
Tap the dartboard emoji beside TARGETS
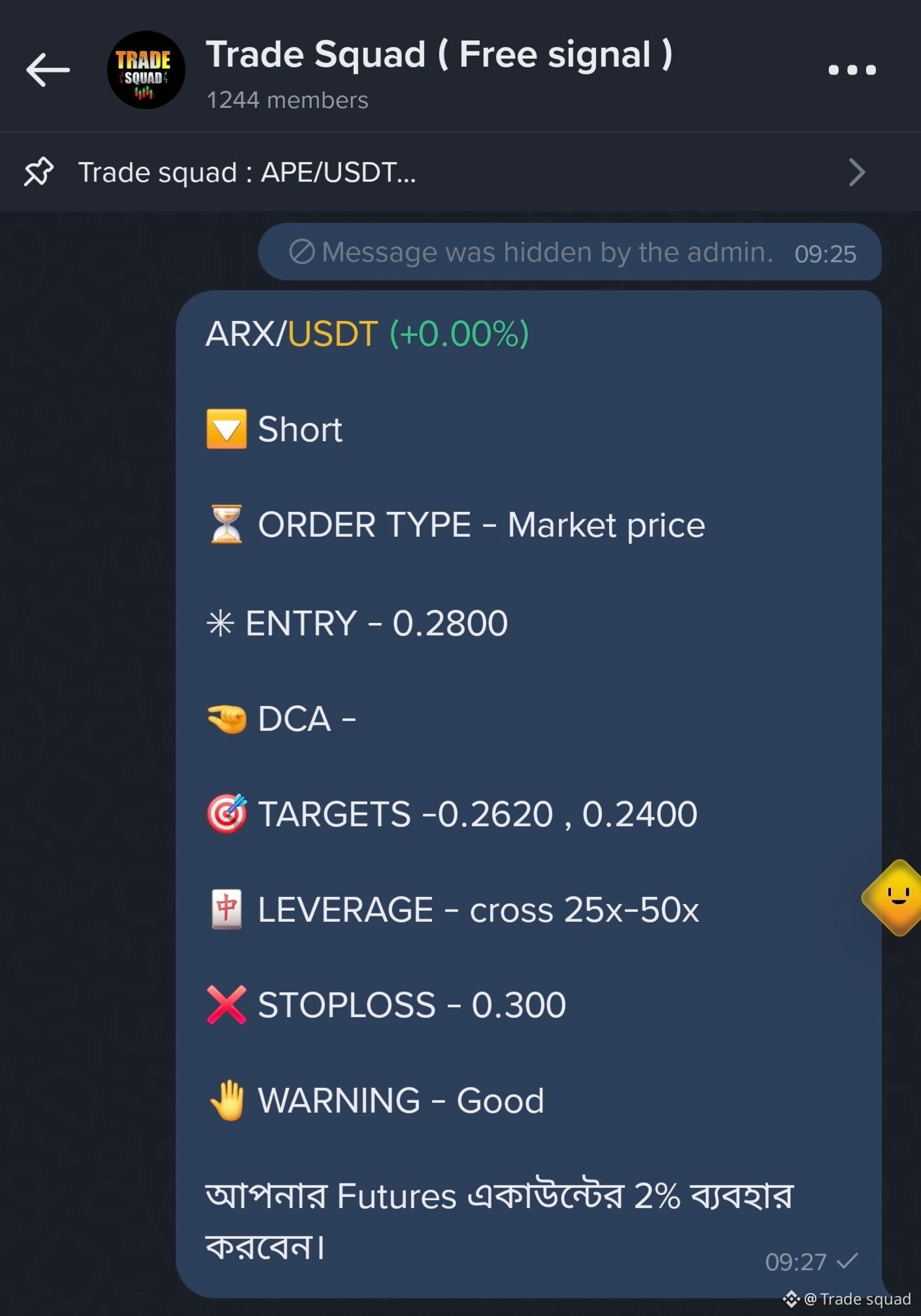(226, 813)
